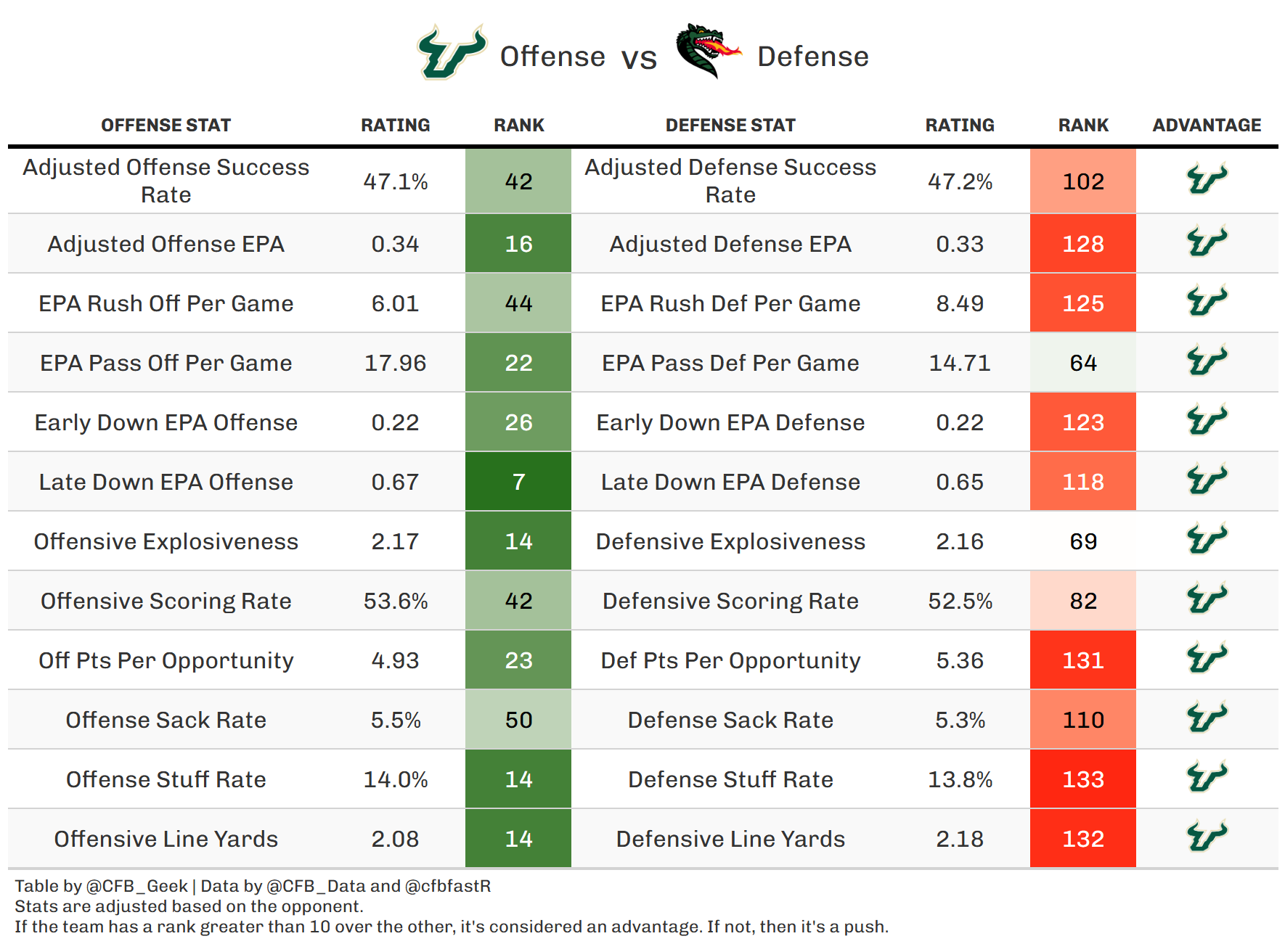
Task: Select the advantage icon for Late Down EPA Offense
Action: tap(1206, 480)
